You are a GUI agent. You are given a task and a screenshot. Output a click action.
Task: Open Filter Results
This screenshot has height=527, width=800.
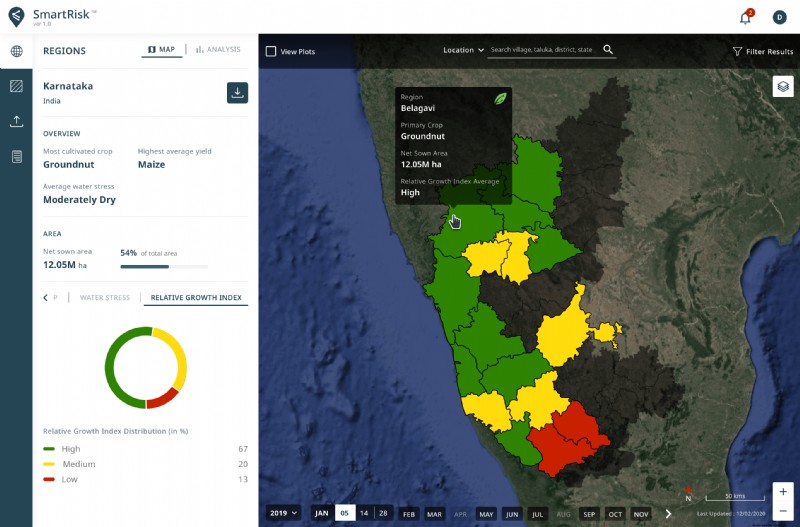pos(763,52)
